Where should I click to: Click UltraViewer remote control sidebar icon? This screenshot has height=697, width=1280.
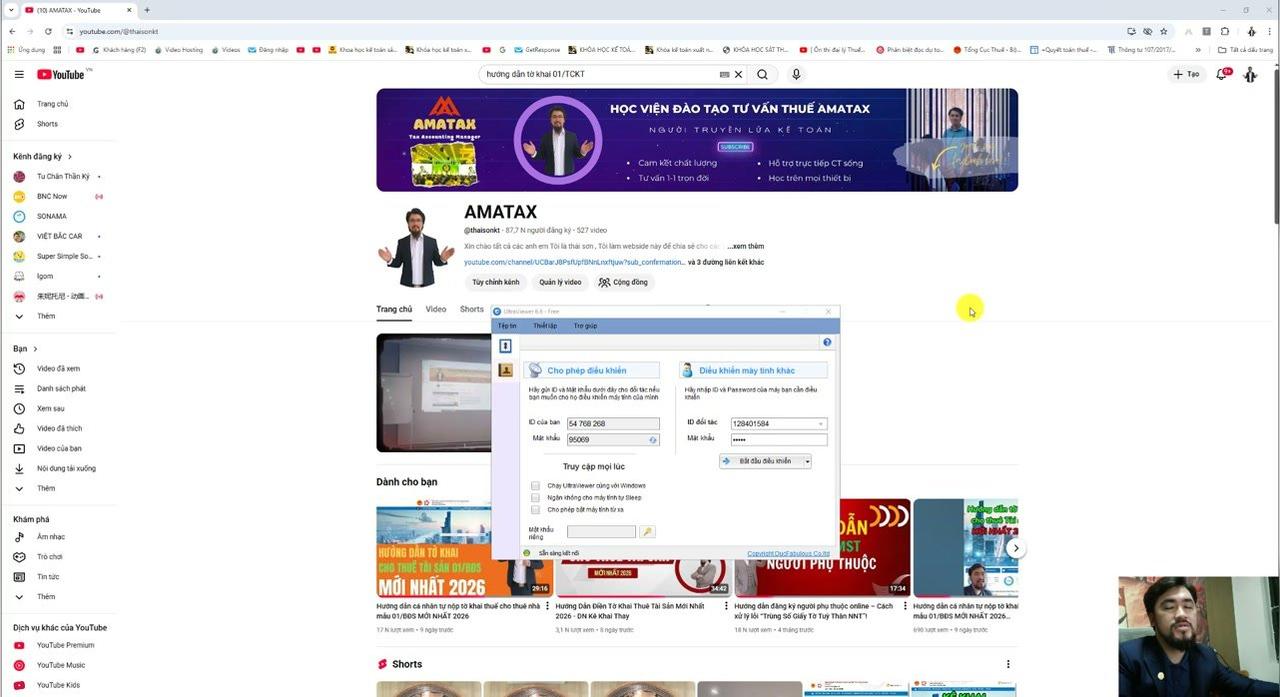tap(505, 346)
